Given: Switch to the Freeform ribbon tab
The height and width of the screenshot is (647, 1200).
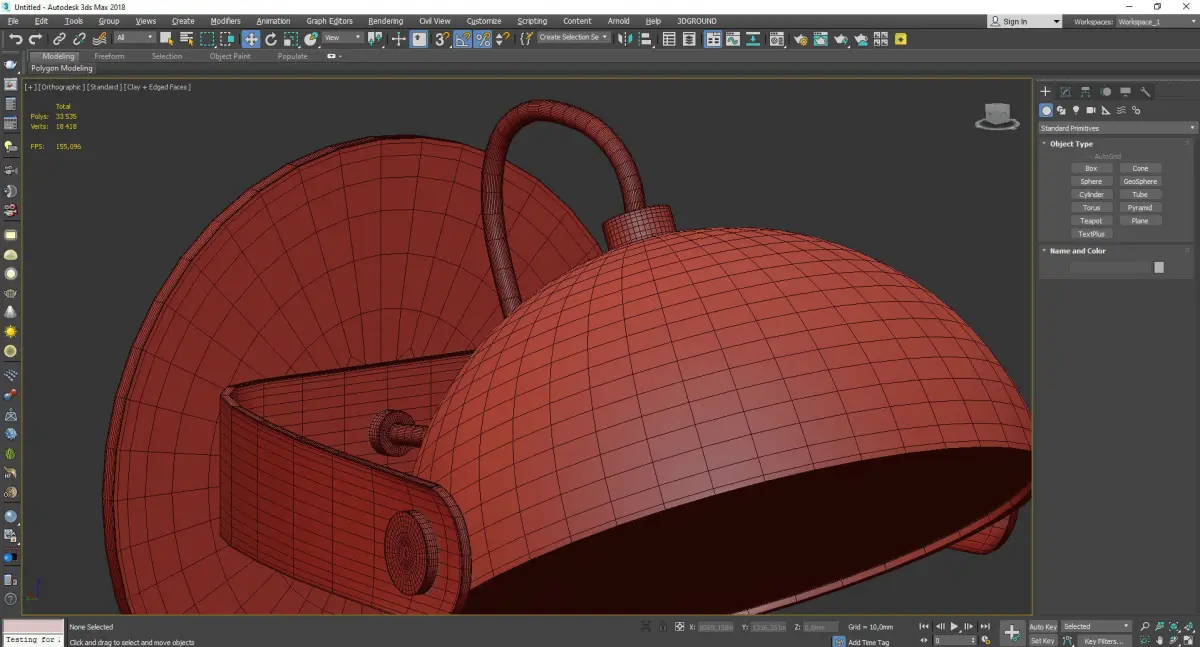Looking at the screenshot, I should pos(109,57).
